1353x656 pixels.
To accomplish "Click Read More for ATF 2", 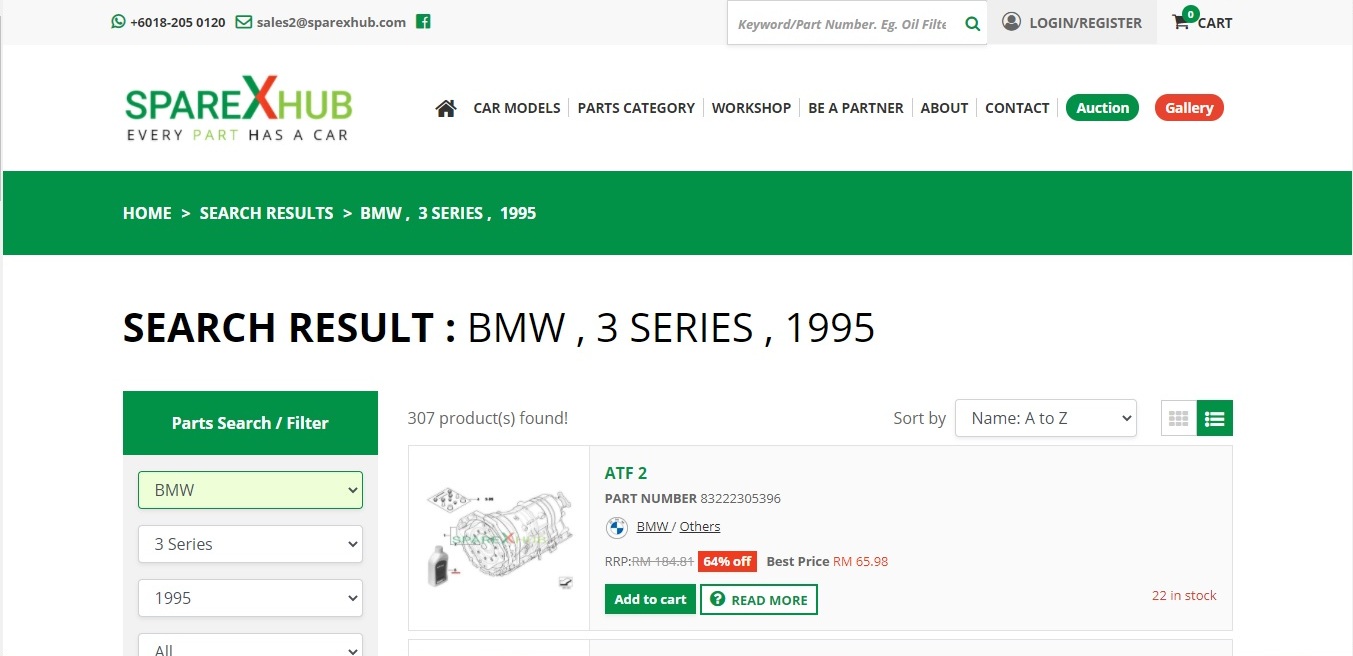I will [759, 600].
